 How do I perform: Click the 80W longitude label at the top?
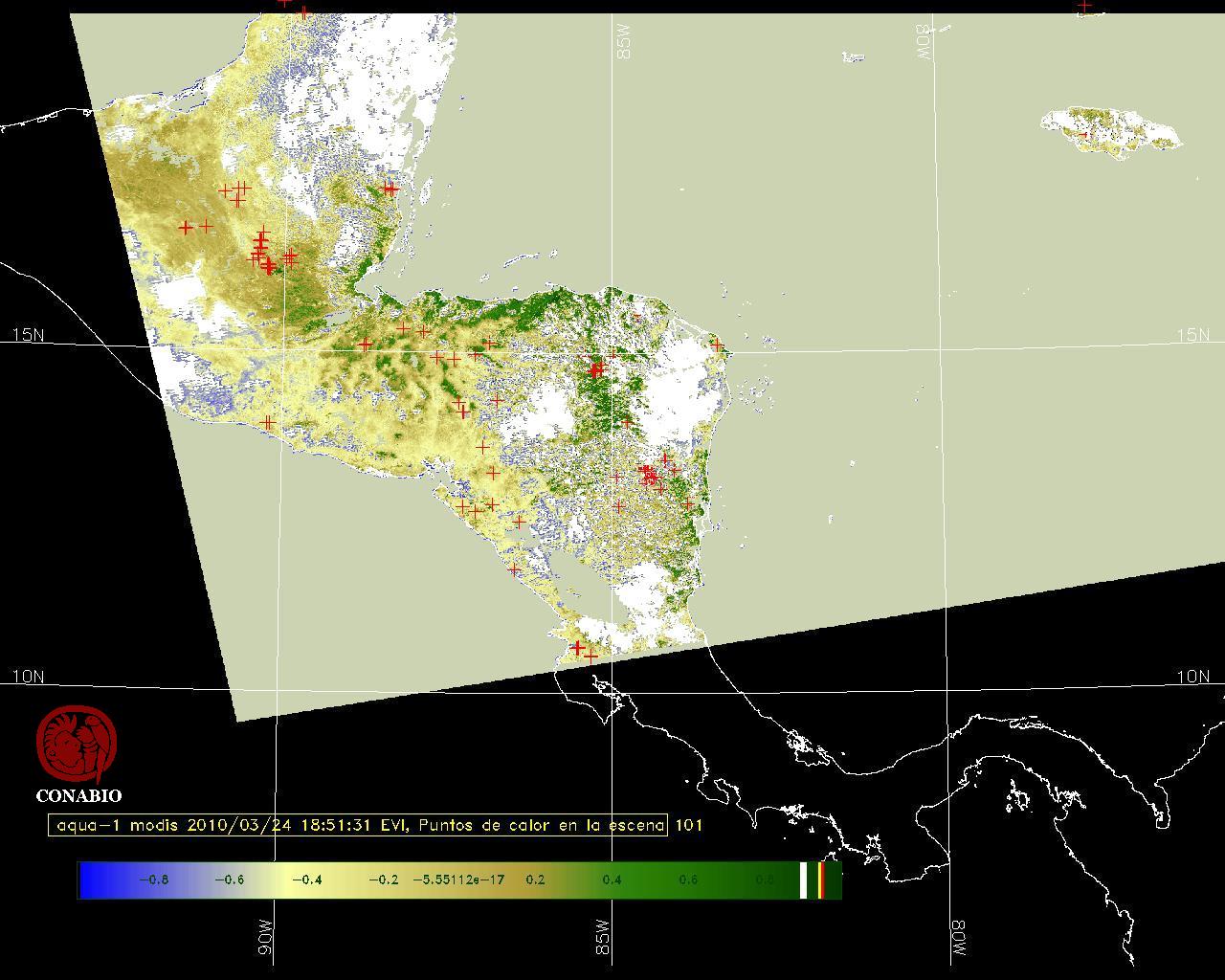924,43
